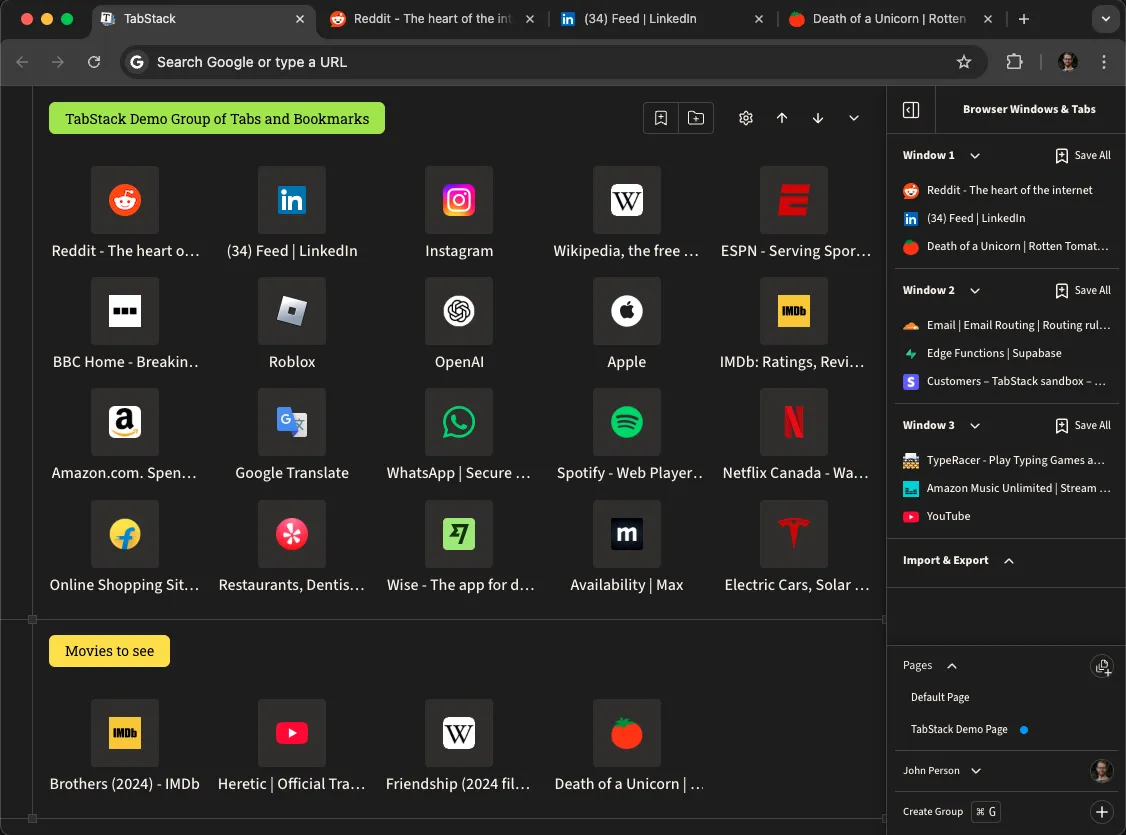Select Default Page in the Pages list

[x=940, y=697]
